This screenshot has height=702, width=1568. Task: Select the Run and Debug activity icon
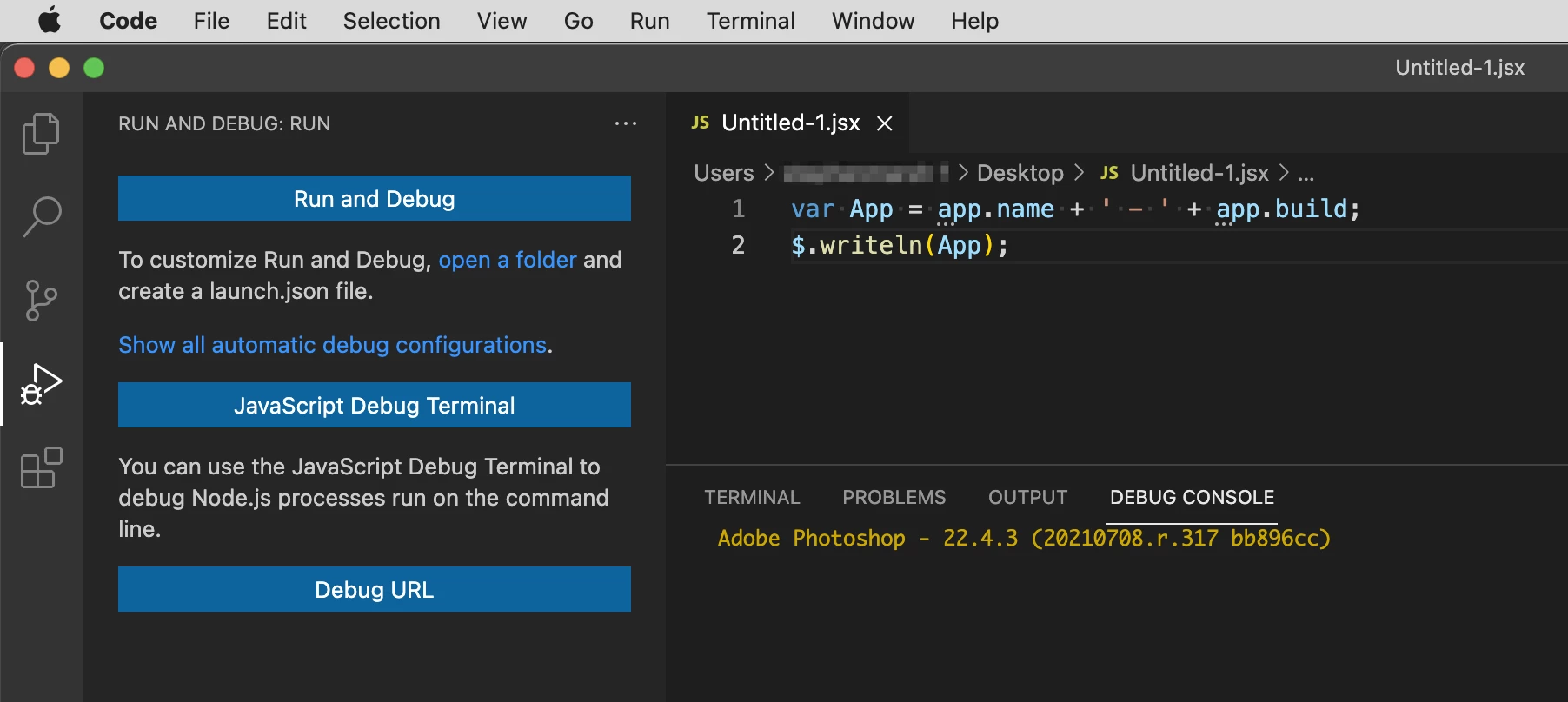pyautogui.click(x=41, y=384)
